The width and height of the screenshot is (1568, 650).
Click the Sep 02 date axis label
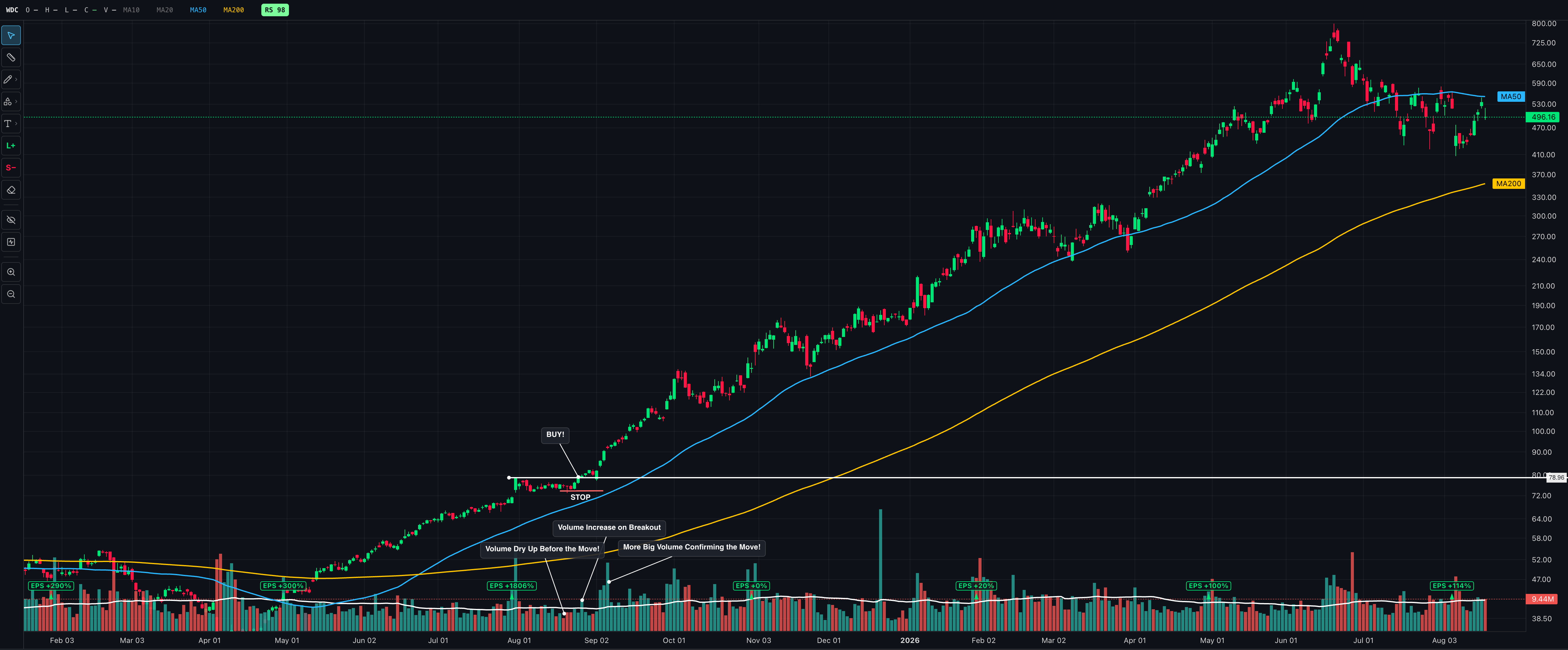pyautogui.click(x=597, y=640)
